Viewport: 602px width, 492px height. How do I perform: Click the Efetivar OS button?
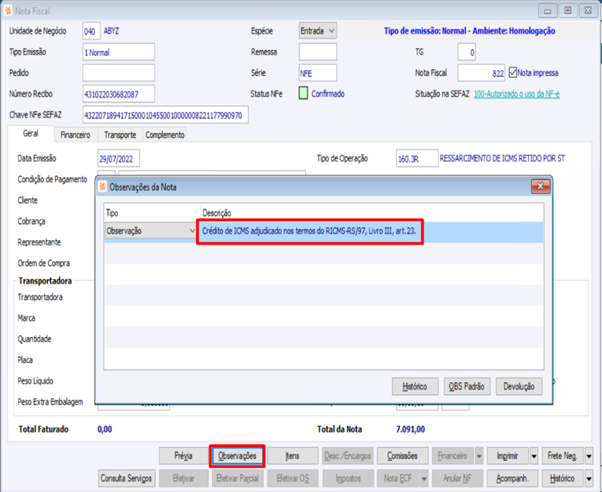[293, 479]
